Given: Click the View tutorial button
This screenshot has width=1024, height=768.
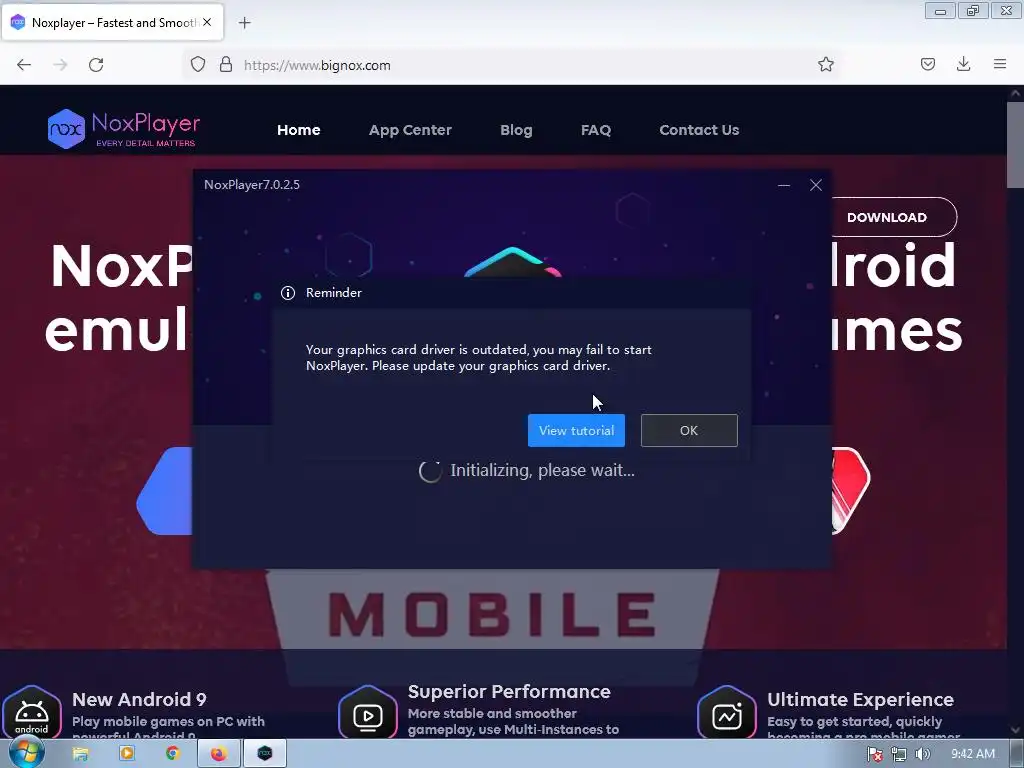Looking at the screenshot, I should (x=576, y=430).
